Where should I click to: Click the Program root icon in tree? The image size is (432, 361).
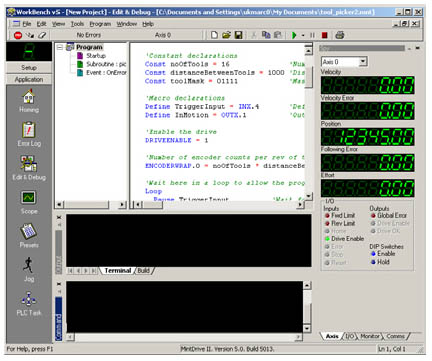[70, 47]
